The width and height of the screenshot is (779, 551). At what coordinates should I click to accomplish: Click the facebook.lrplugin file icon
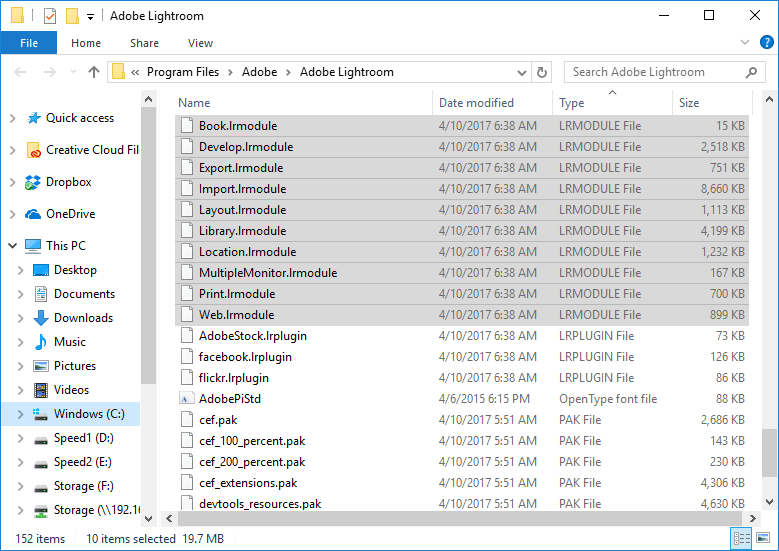(x=187, y=356)
